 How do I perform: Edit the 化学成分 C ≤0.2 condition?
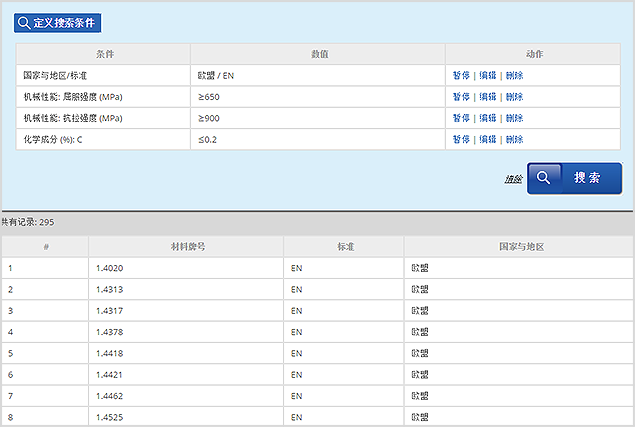[x=487, y=139]
